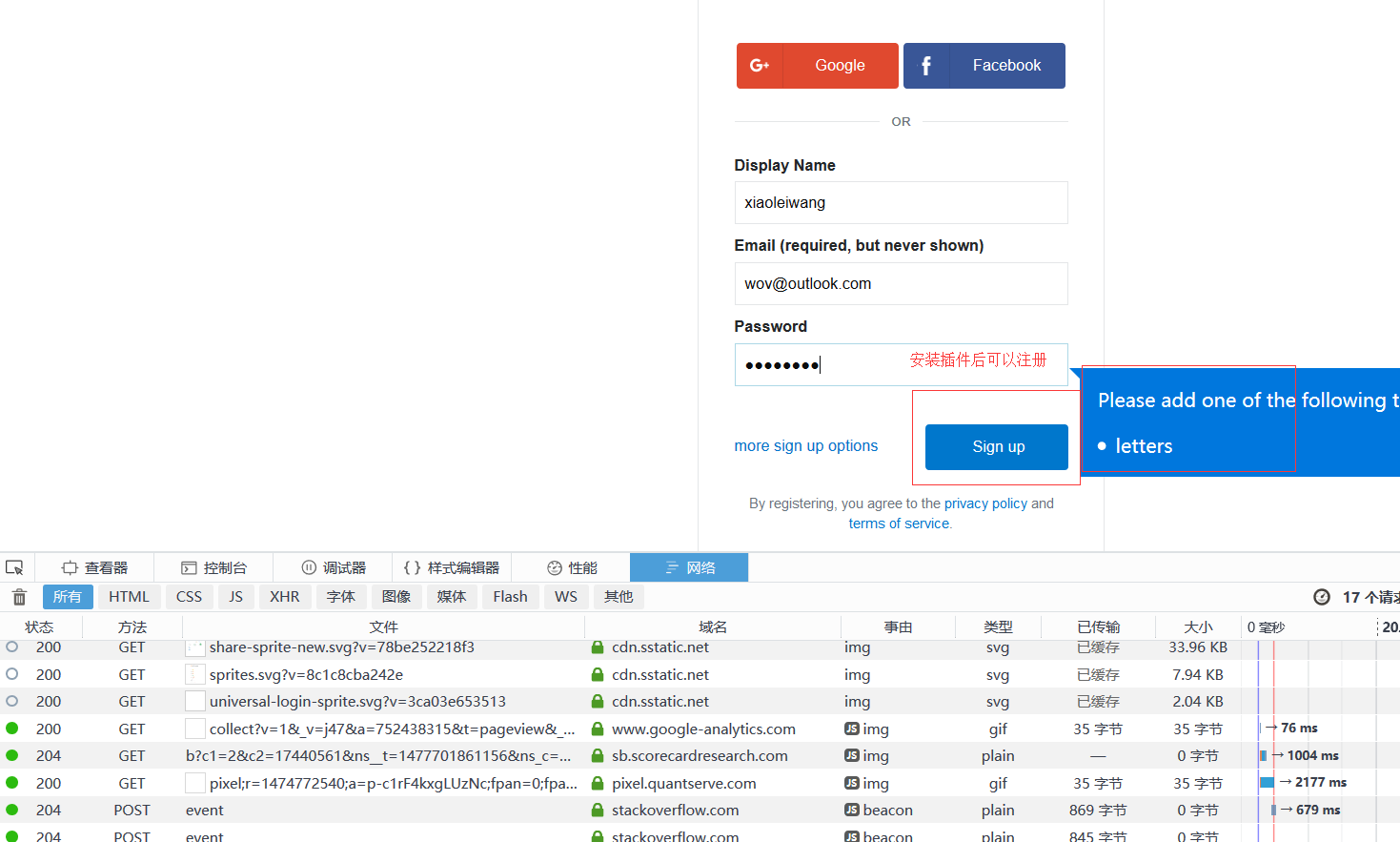Toggle the XHR filter button

click(x=285, y=597)
